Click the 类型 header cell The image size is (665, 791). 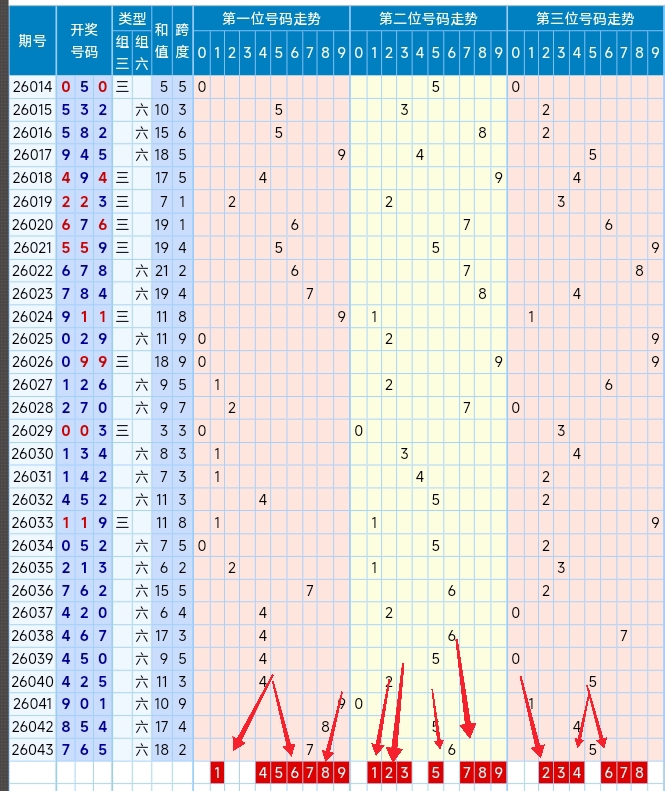[x=132, y=19]
